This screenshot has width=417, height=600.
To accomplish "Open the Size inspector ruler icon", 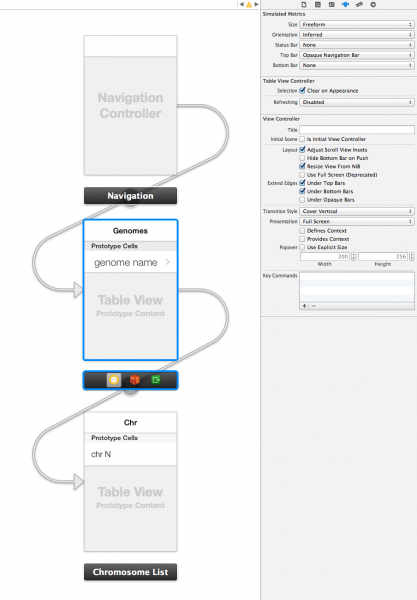I will click(x=359, y=5).
